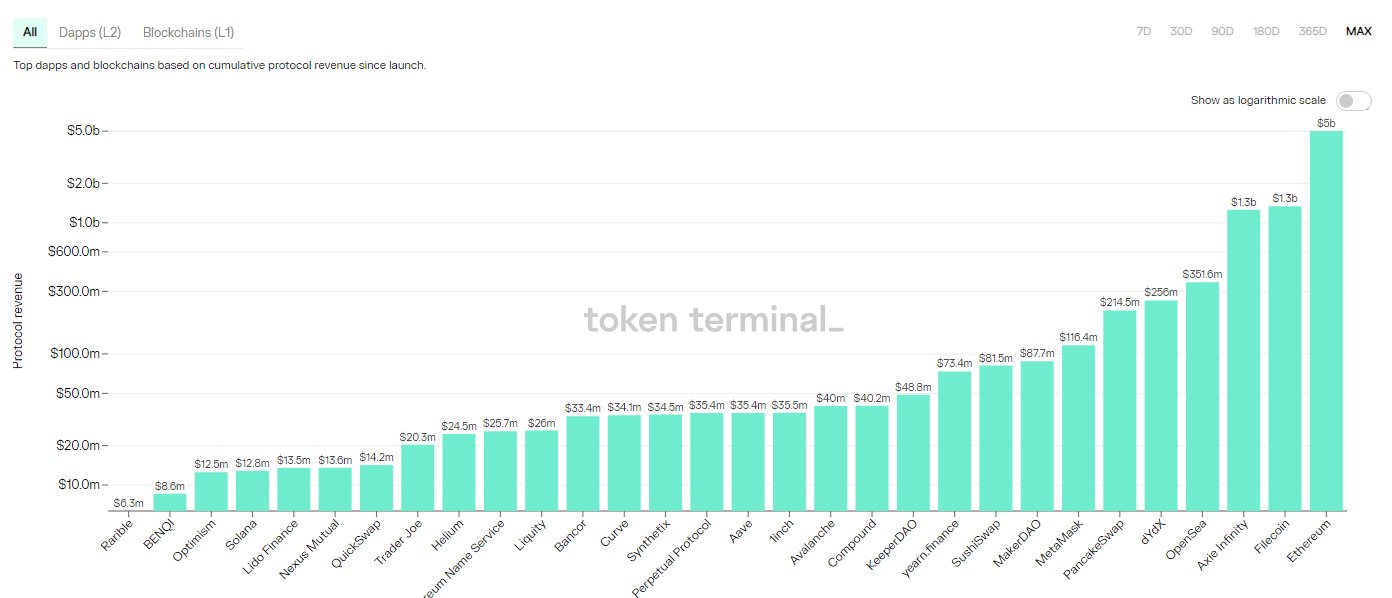Click the Filecoin revenue bar
1392x598 pixels.
[1285, 358]
